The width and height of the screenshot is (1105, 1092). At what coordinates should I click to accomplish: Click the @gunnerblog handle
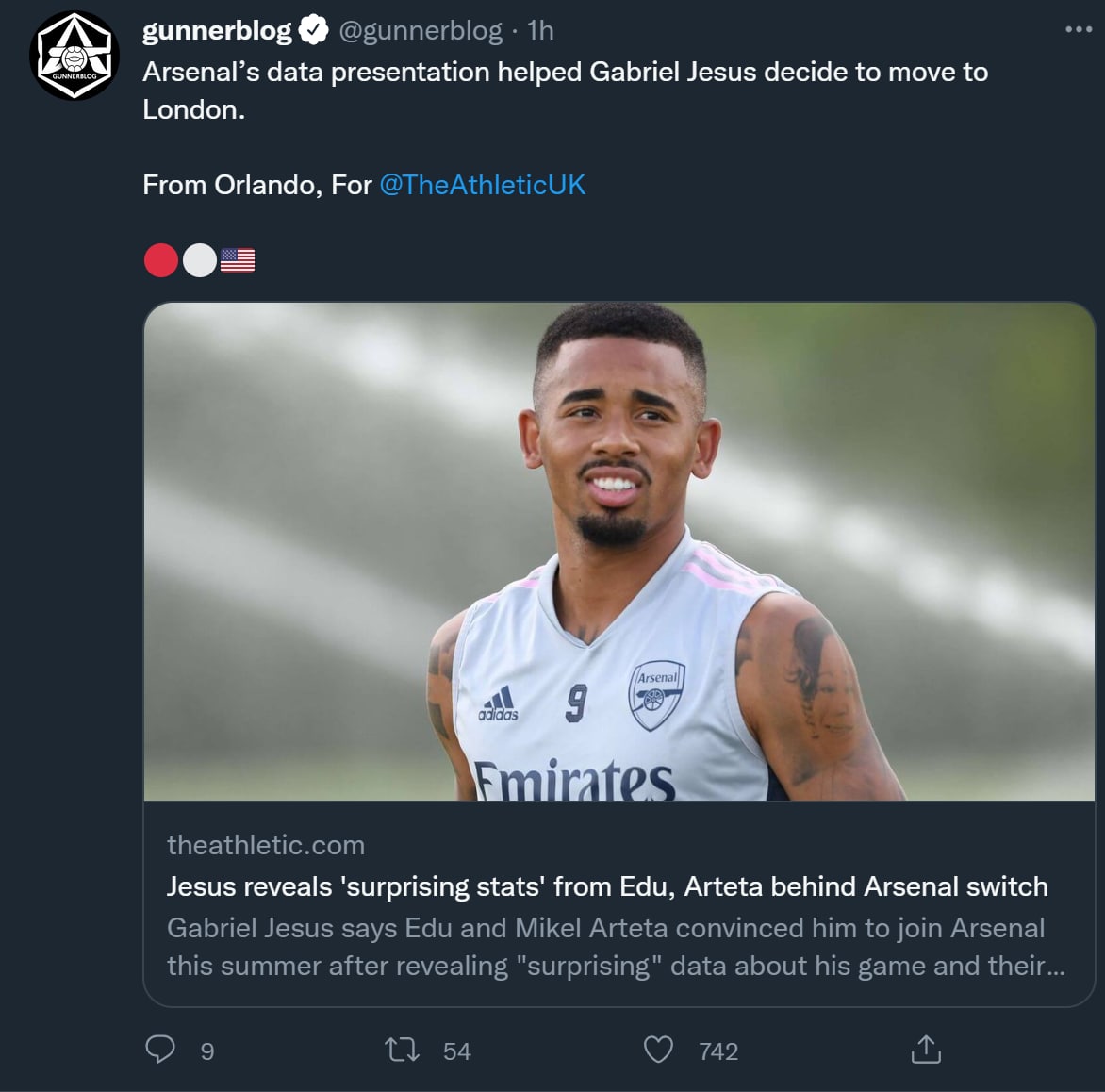420,31
